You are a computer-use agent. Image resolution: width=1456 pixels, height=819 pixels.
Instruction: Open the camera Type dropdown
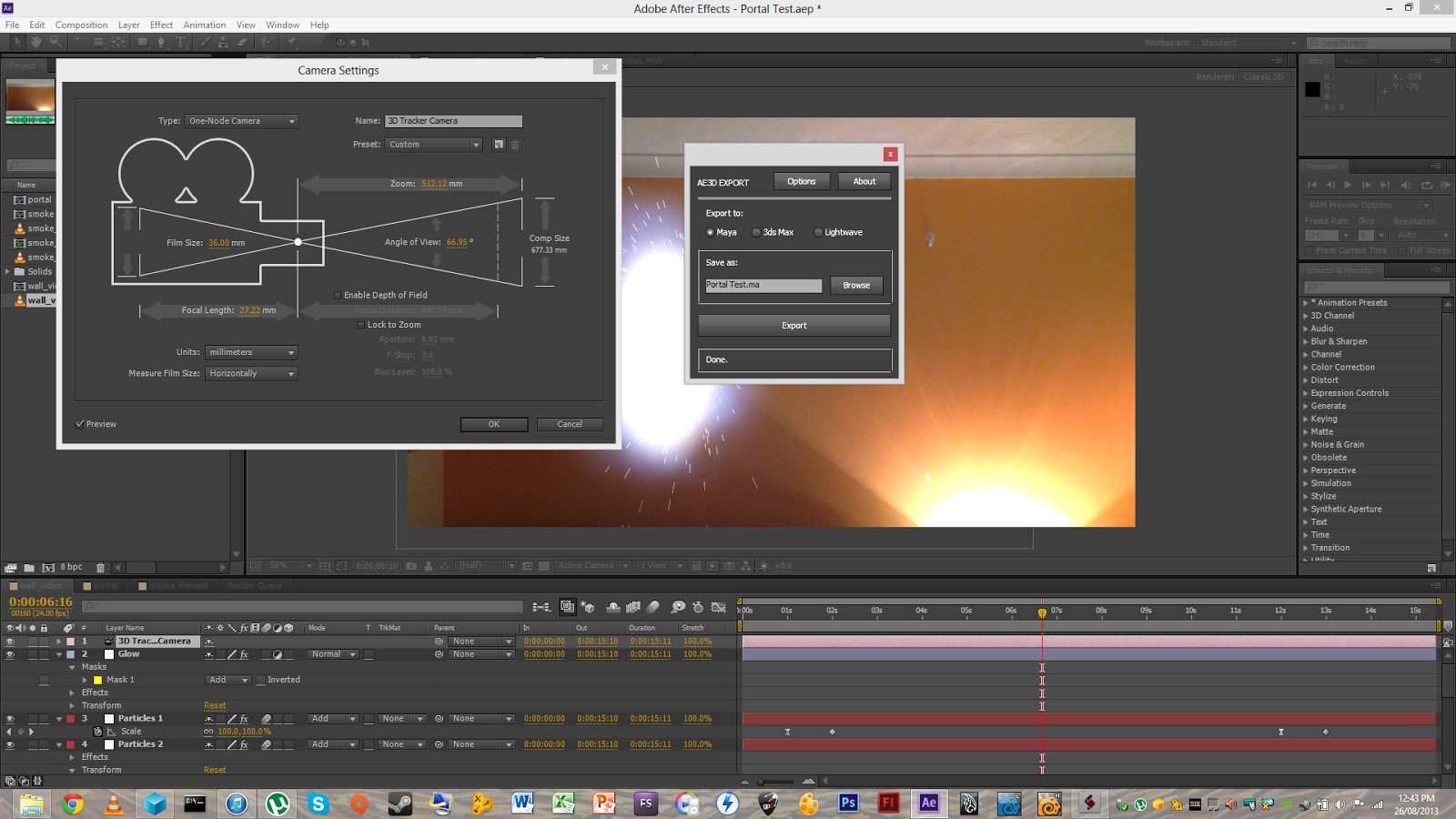(x=241, y=121)
